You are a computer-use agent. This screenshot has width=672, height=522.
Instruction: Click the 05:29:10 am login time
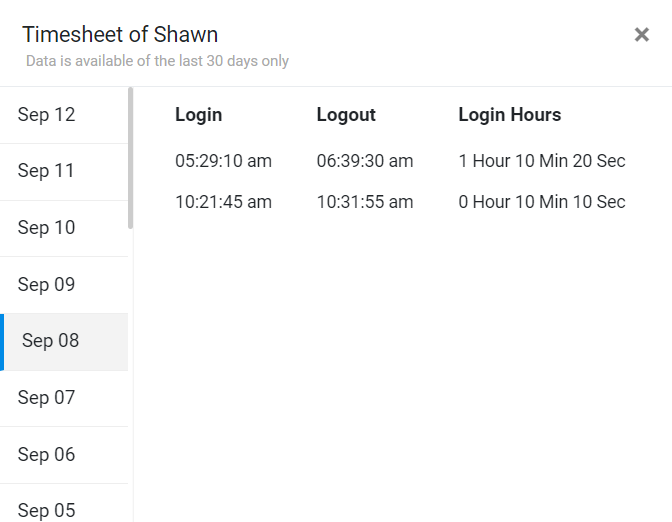pyautogui.click(x=223, y=161)
